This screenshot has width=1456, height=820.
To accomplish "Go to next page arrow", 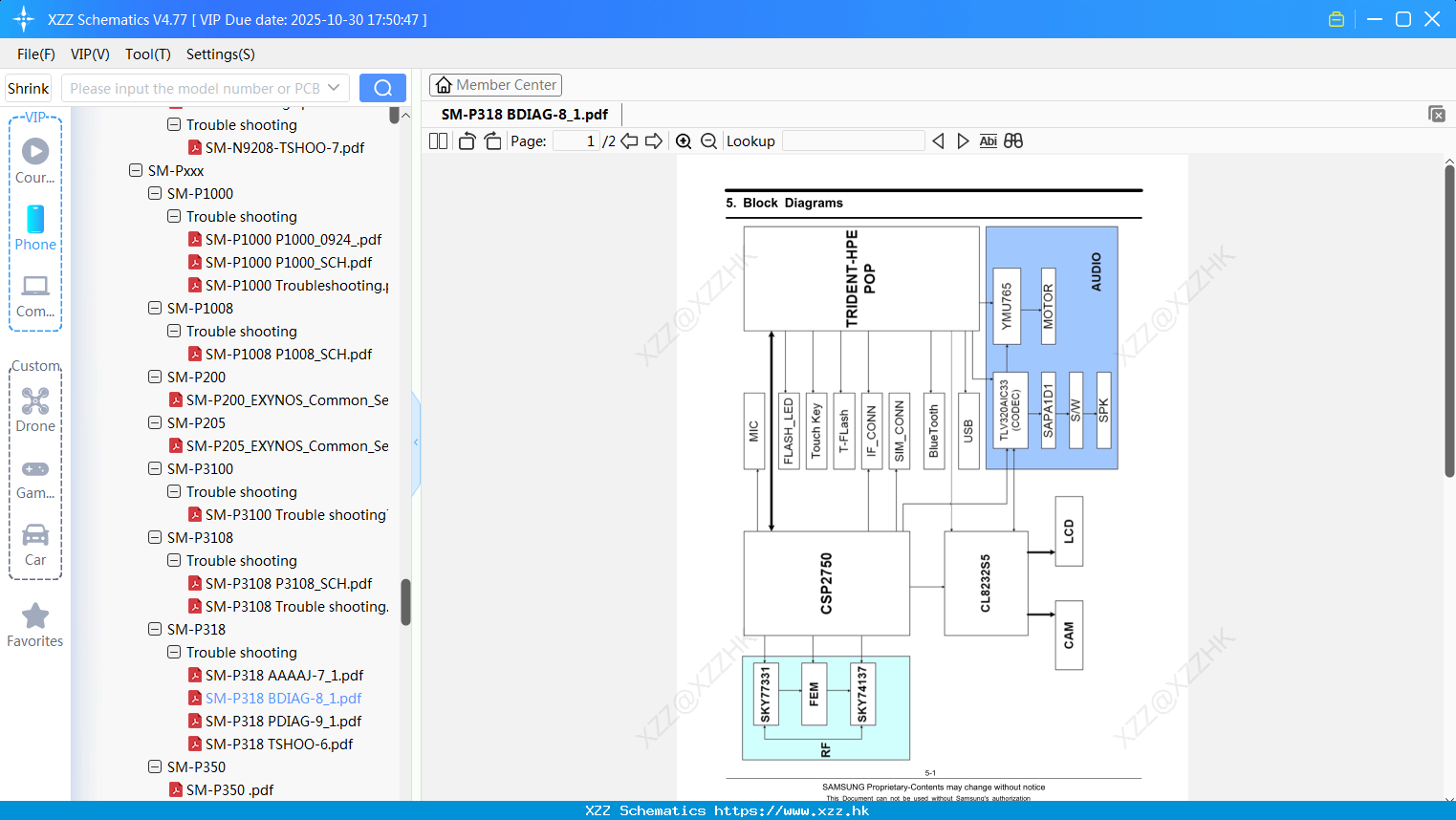I will [654, 141].
